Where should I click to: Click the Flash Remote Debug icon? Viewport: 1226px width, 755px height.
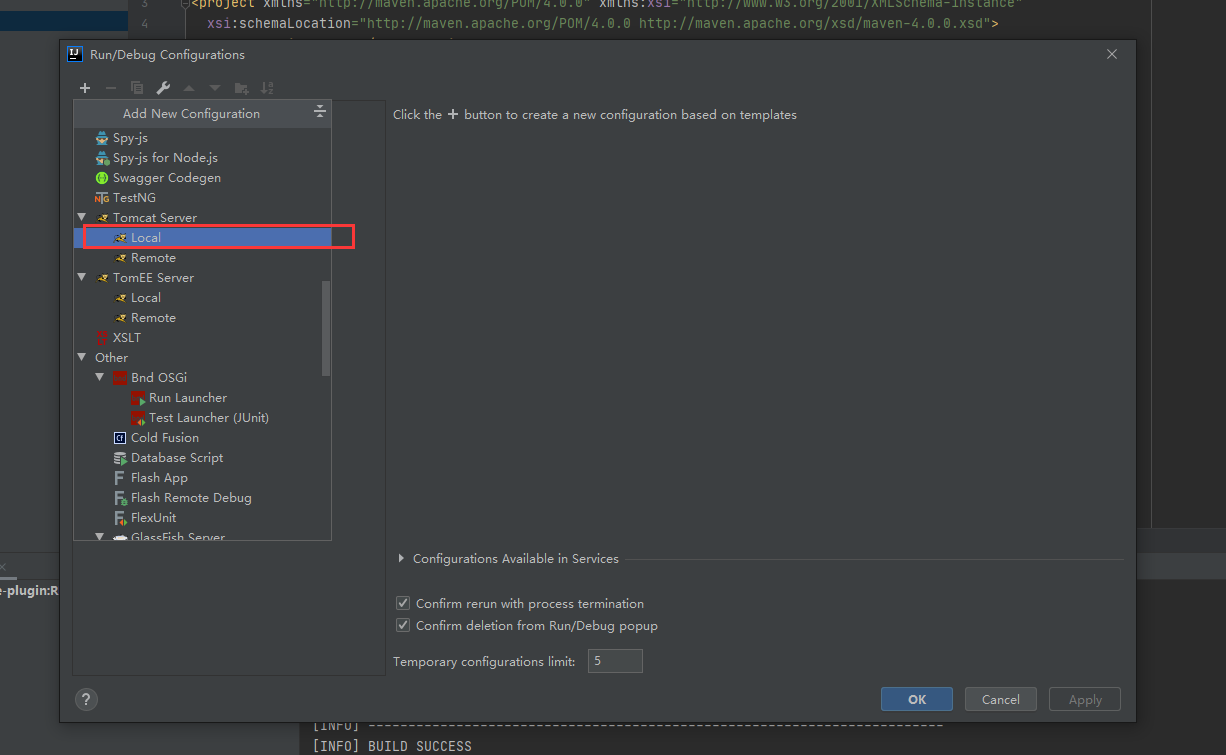coord(120,498)
